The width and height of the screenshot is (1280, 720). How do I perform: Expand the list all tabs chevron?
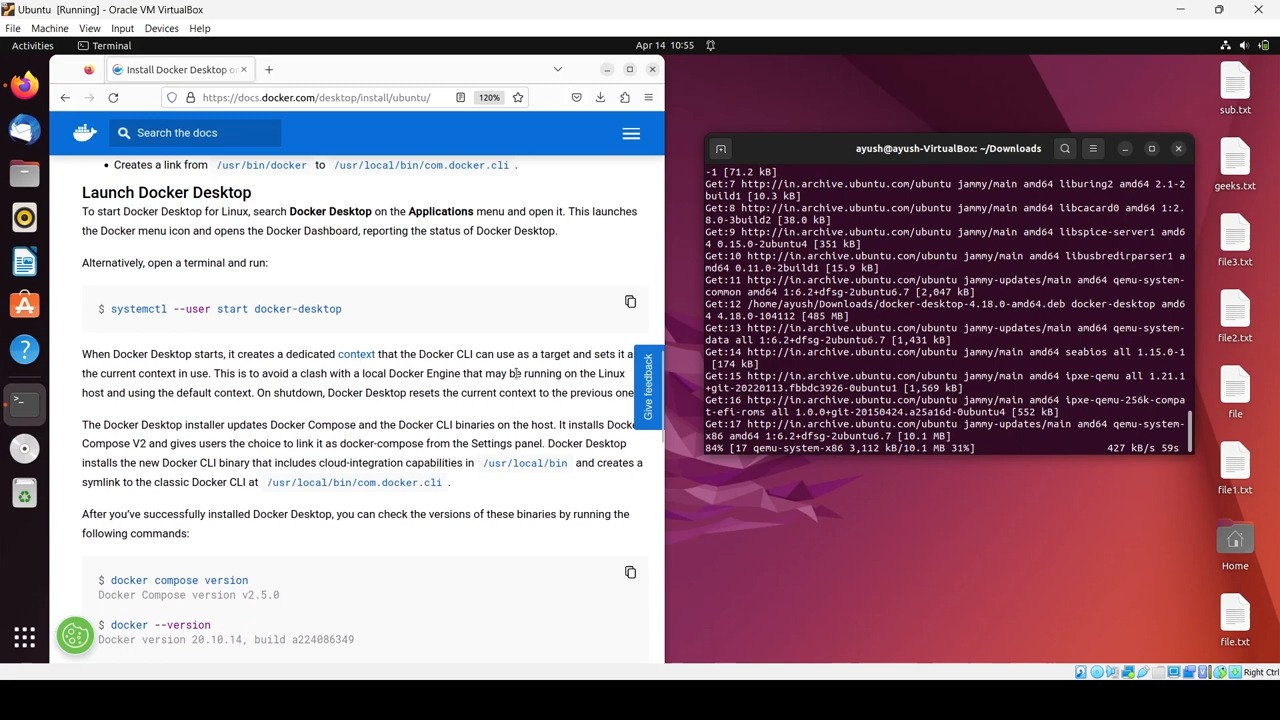[x=557, y=69]
